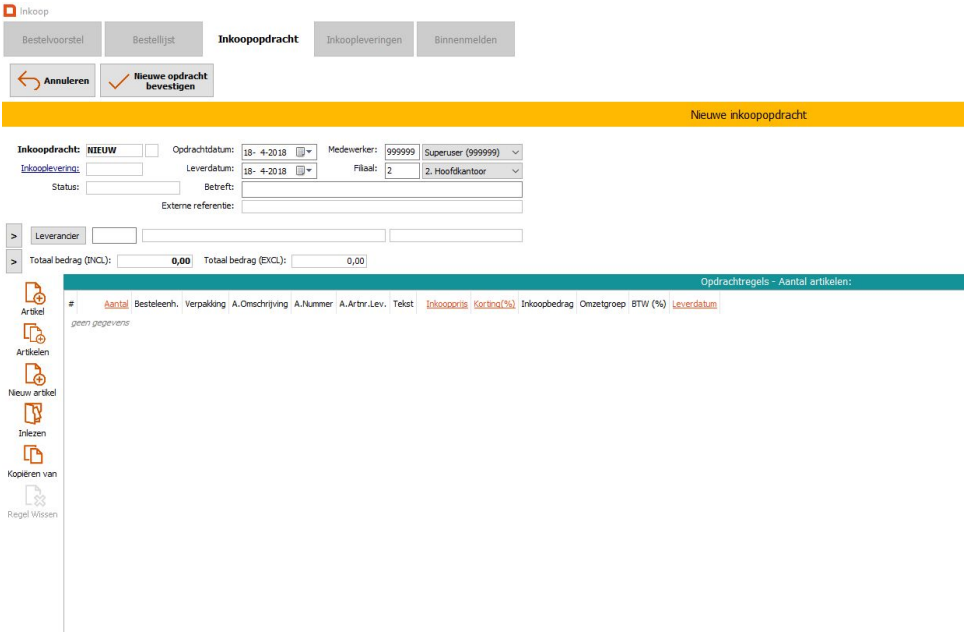Expand the Medewerker Superuser dropdown
Viewport: 964px width, 635px height.
pyautogui.click(x=515, y=152)
